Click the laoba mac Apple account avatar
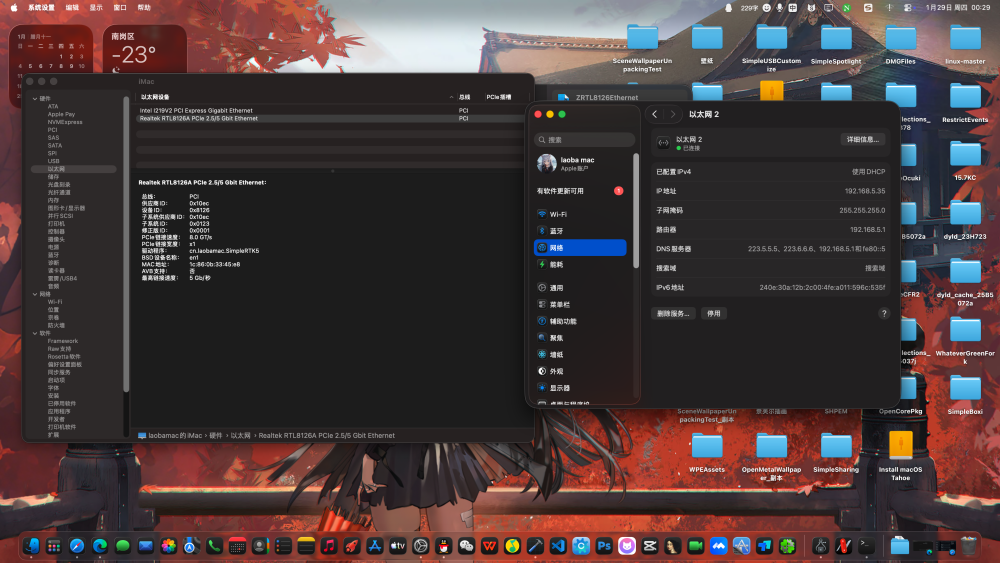Image resolution: width=1000 pixels, height=563 pixels. pyautogui.click(x=546, y=163)
